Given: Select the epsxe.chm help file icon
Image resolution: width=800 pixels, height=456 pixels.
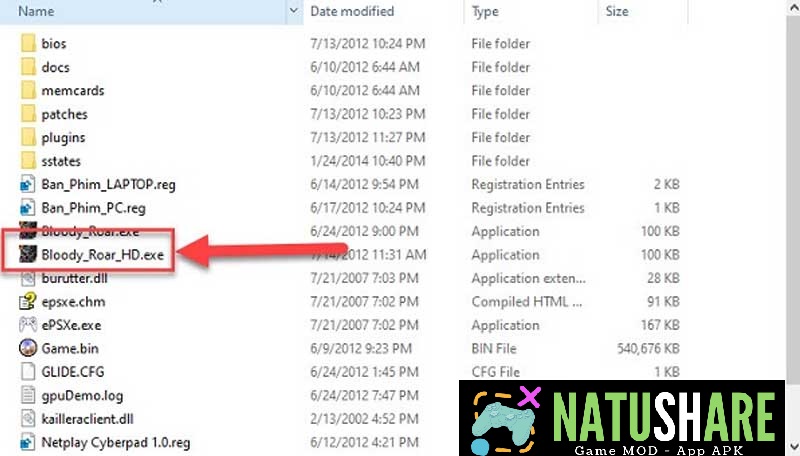Looking at the screenshot, I should 28,301.
